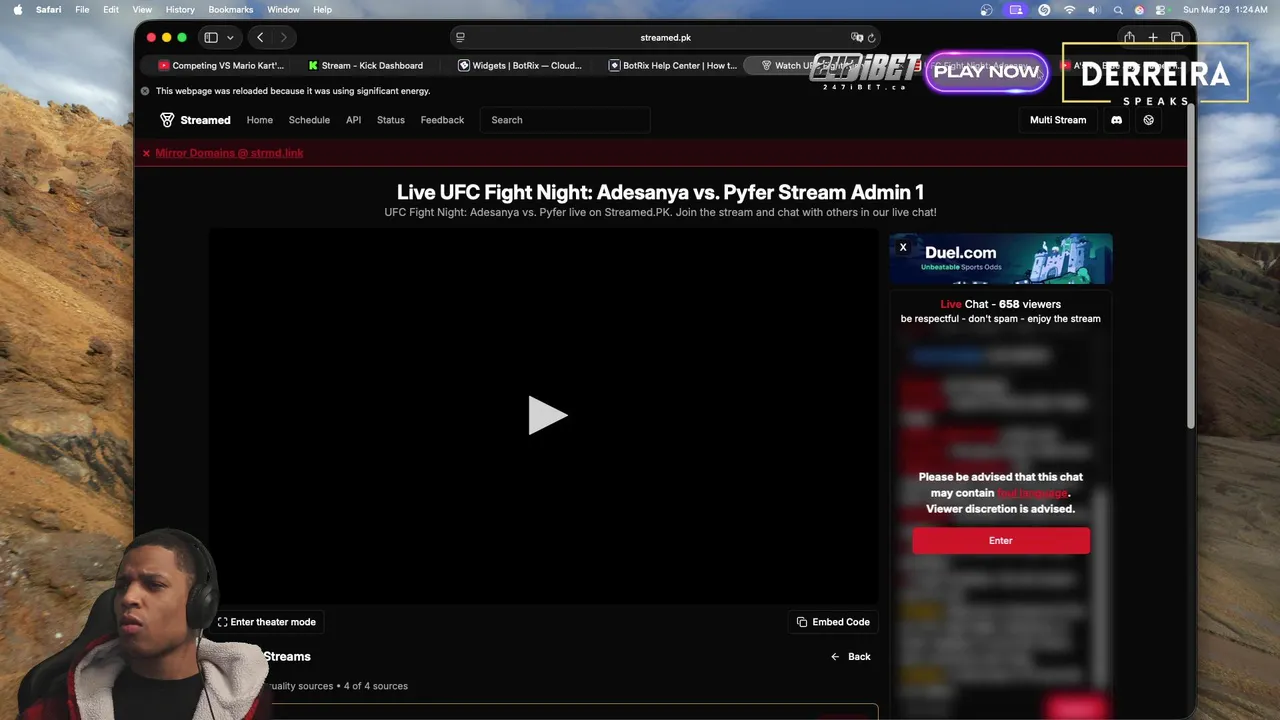Click Duel.com ad banner
The height and width of the screenshot is (720, 1280).
pos(1001,259)
